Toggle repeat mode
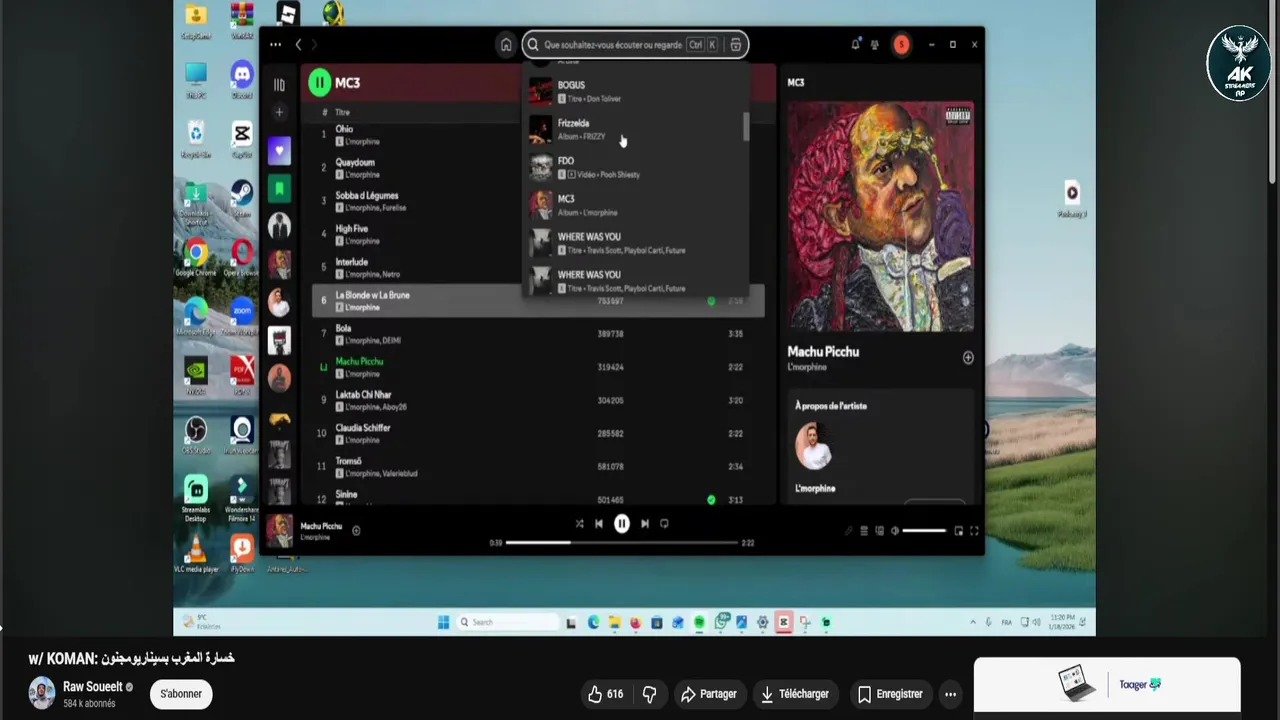Screen dimensions: 1280x720 664,523
